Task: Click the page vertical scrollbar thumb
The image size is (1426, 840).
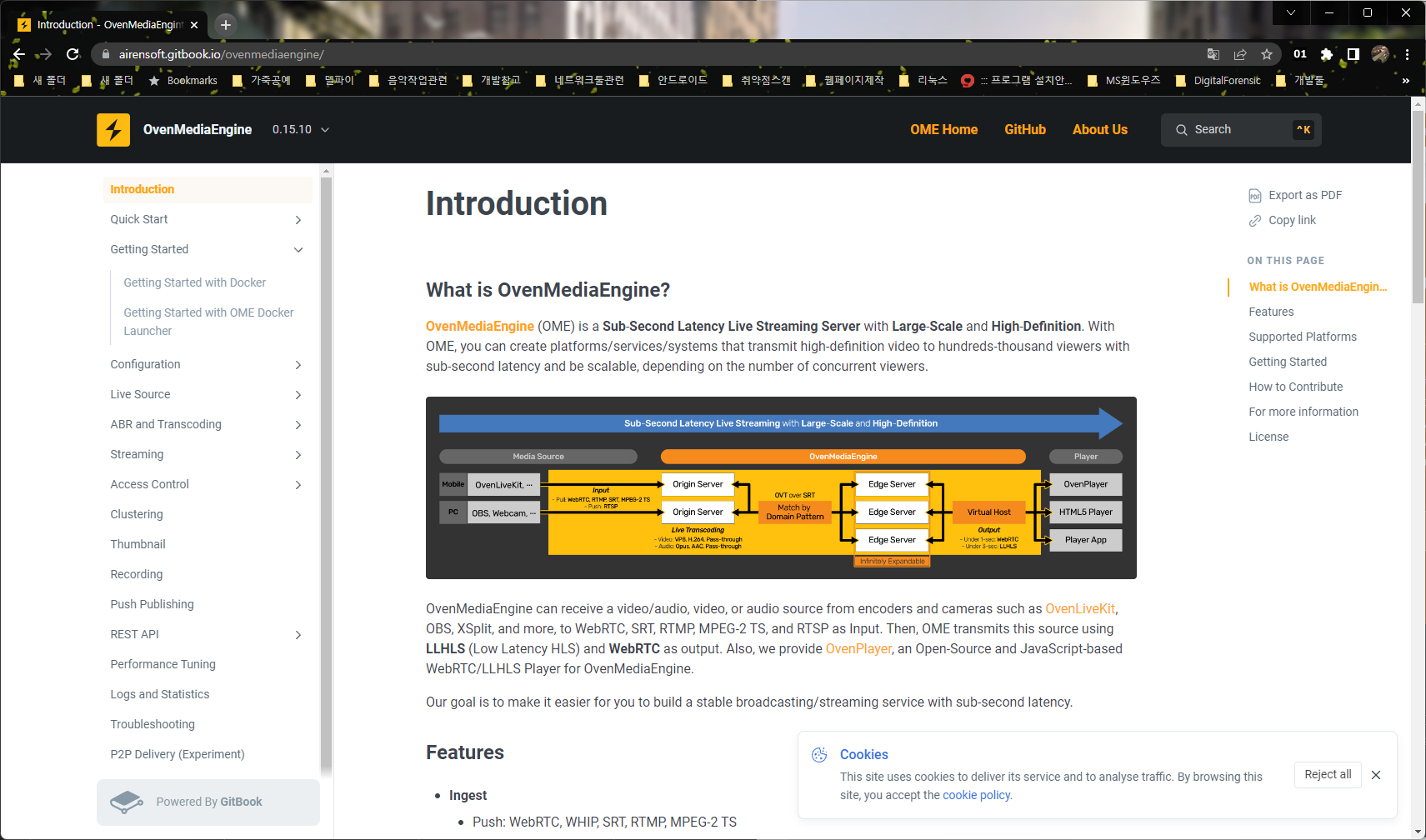Action: point(1418,207)
